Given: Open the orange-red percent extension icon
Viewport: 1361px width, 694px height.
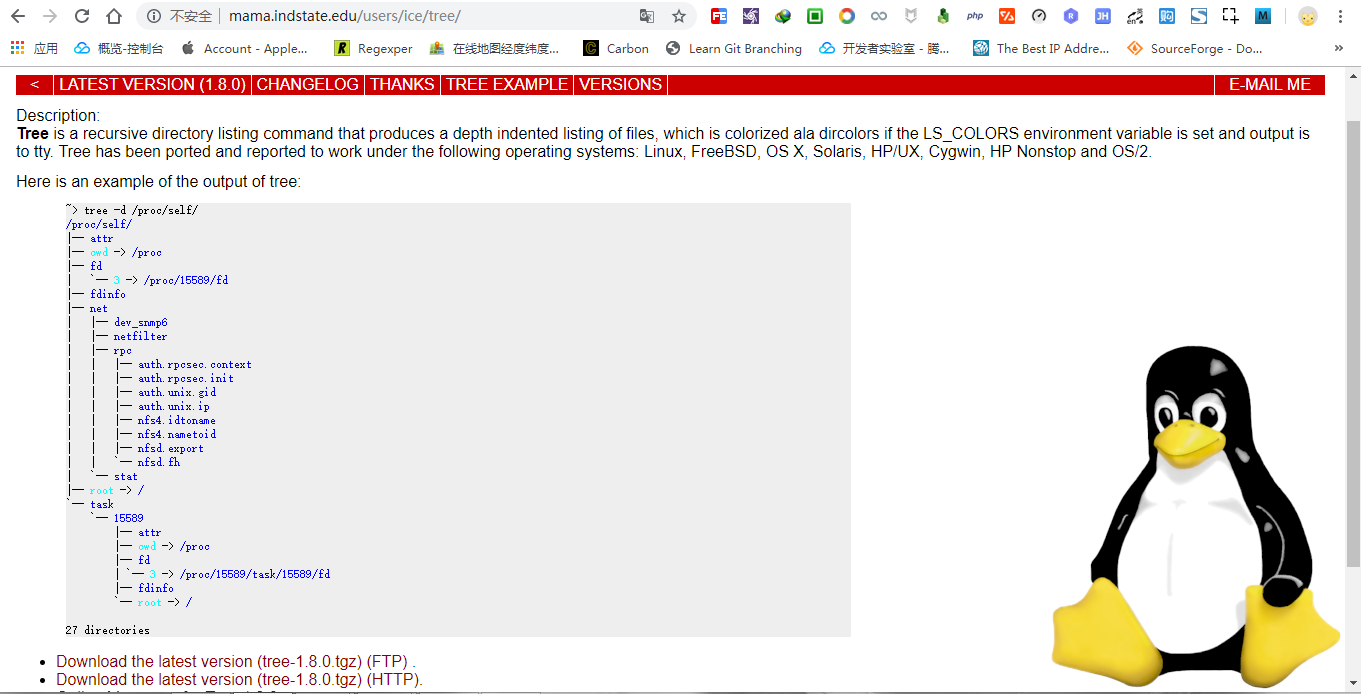Looking at the screenshot, I should (1007, 16).
